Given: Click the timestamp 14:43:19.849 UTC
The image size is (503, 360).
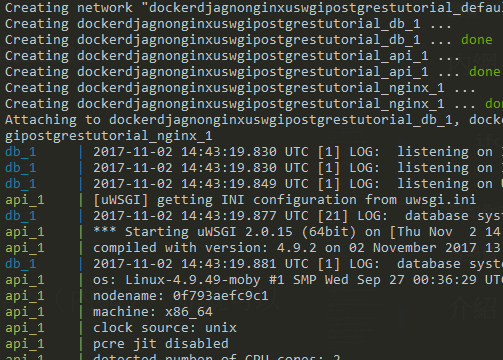Looking at the screenshot, I should click(244, 184).
